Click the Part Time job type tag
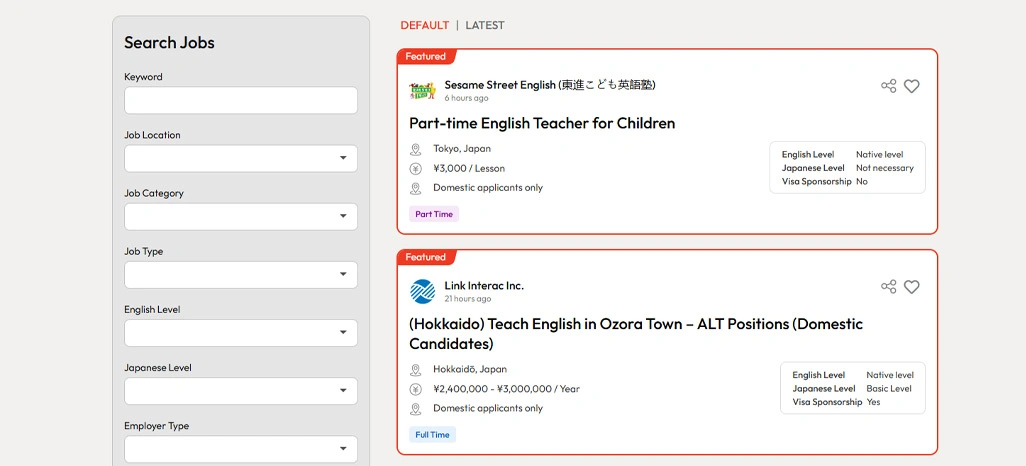This screenshot has height=466, width=1026. click(434, 214)
